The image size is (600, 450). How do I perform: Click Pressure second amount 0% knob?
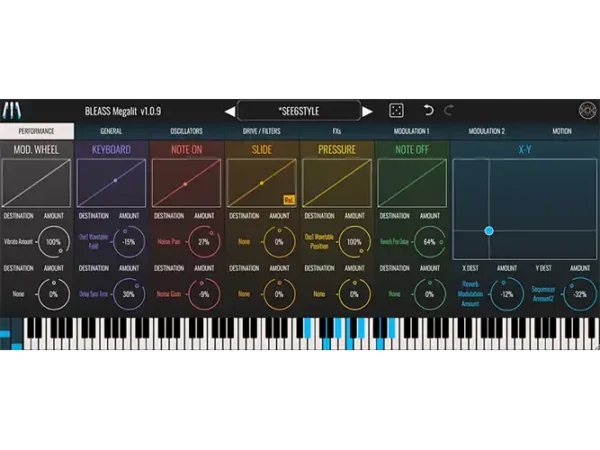click(x=354, y=294)
